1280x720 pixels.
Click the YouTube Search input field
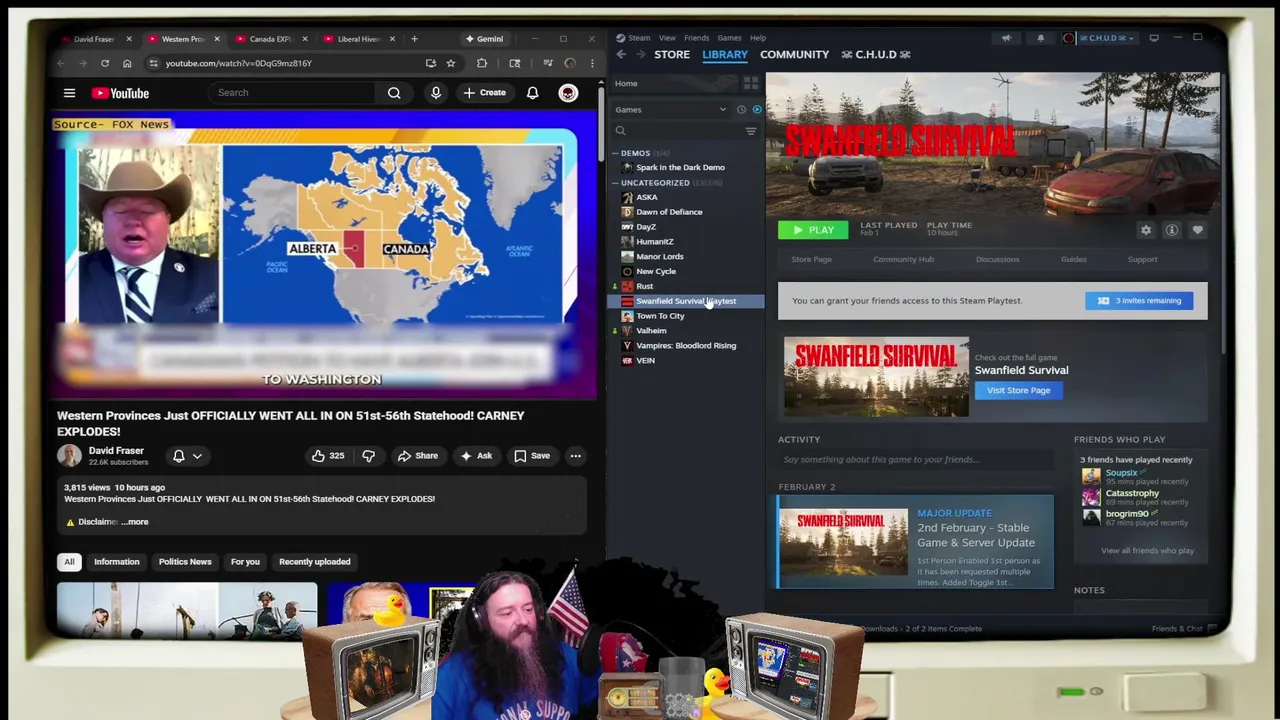[293, 93]
